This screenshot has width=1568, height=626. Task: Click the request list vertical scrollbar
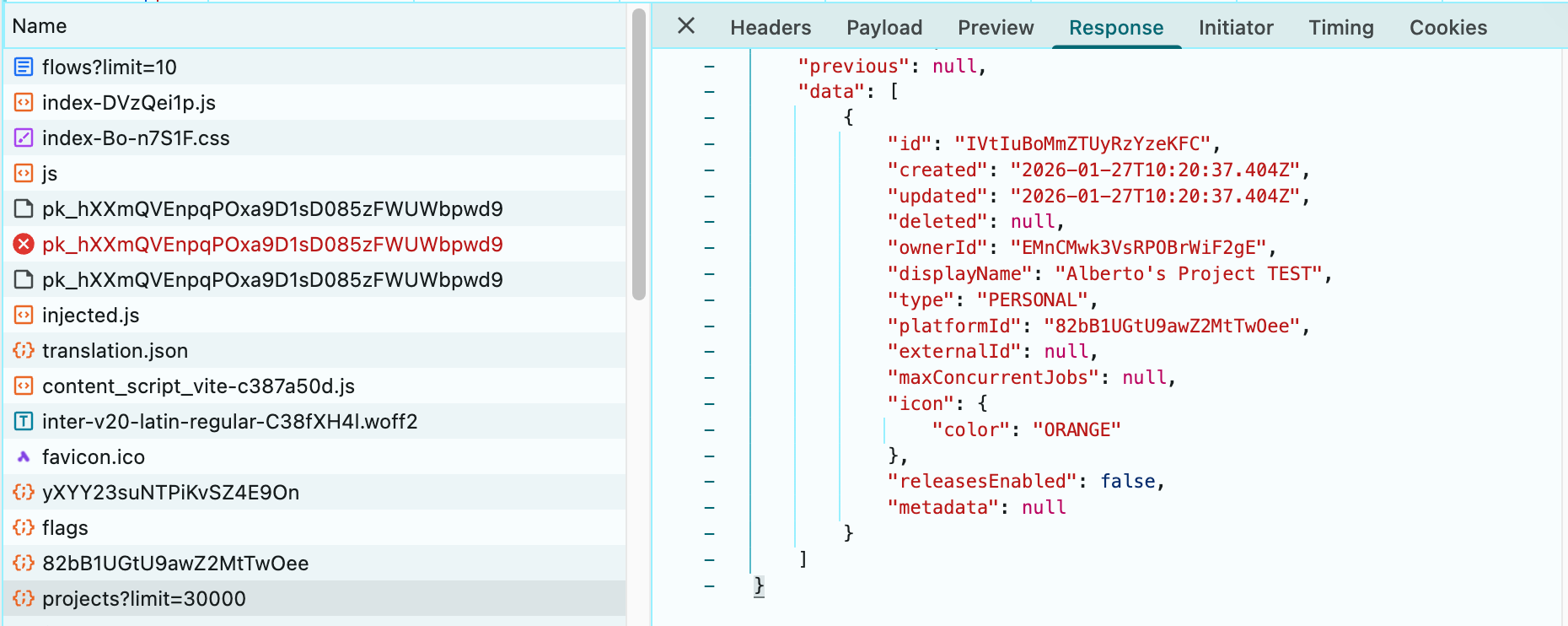[638, 152]
